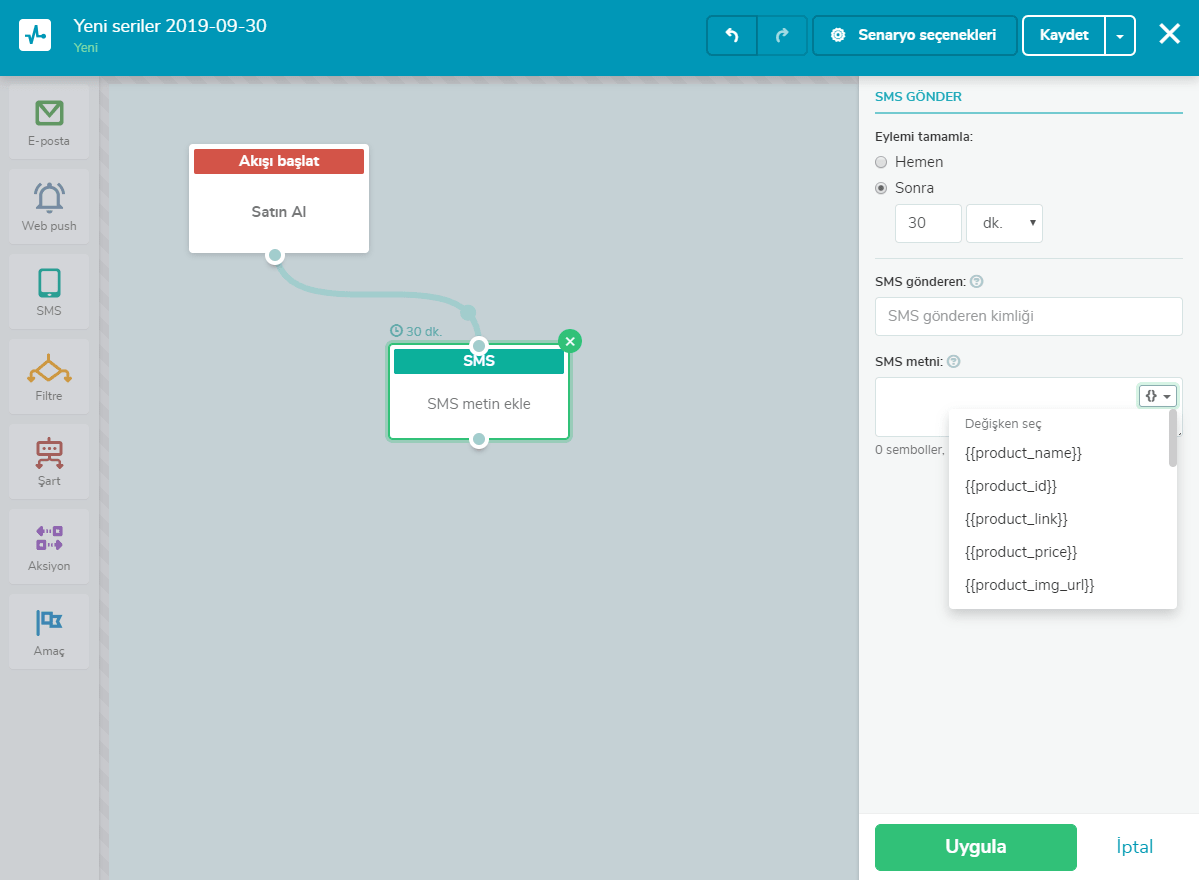Delete SMS node using green X badge
The image size is (1199, 880).
(570, 341)
